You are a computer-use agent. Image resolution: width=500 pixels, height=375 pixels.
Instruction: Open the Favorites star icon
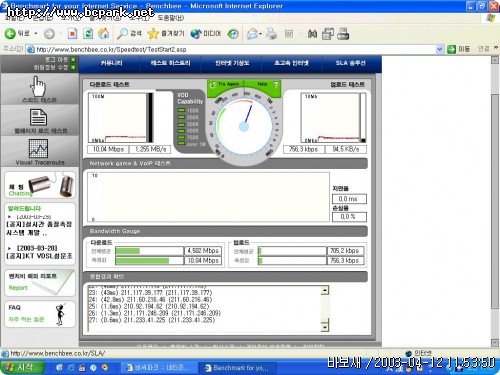(153, 33)
